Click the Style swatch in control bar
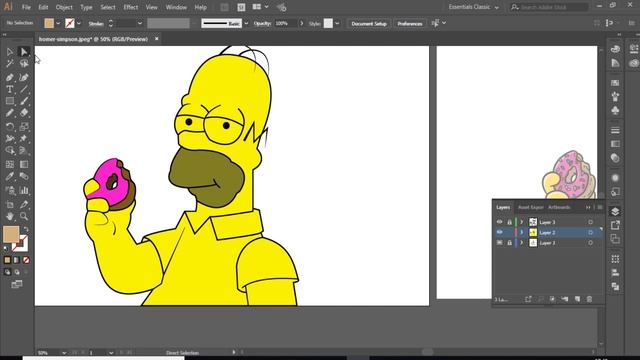Screen dimensions: 640x360 328,23
